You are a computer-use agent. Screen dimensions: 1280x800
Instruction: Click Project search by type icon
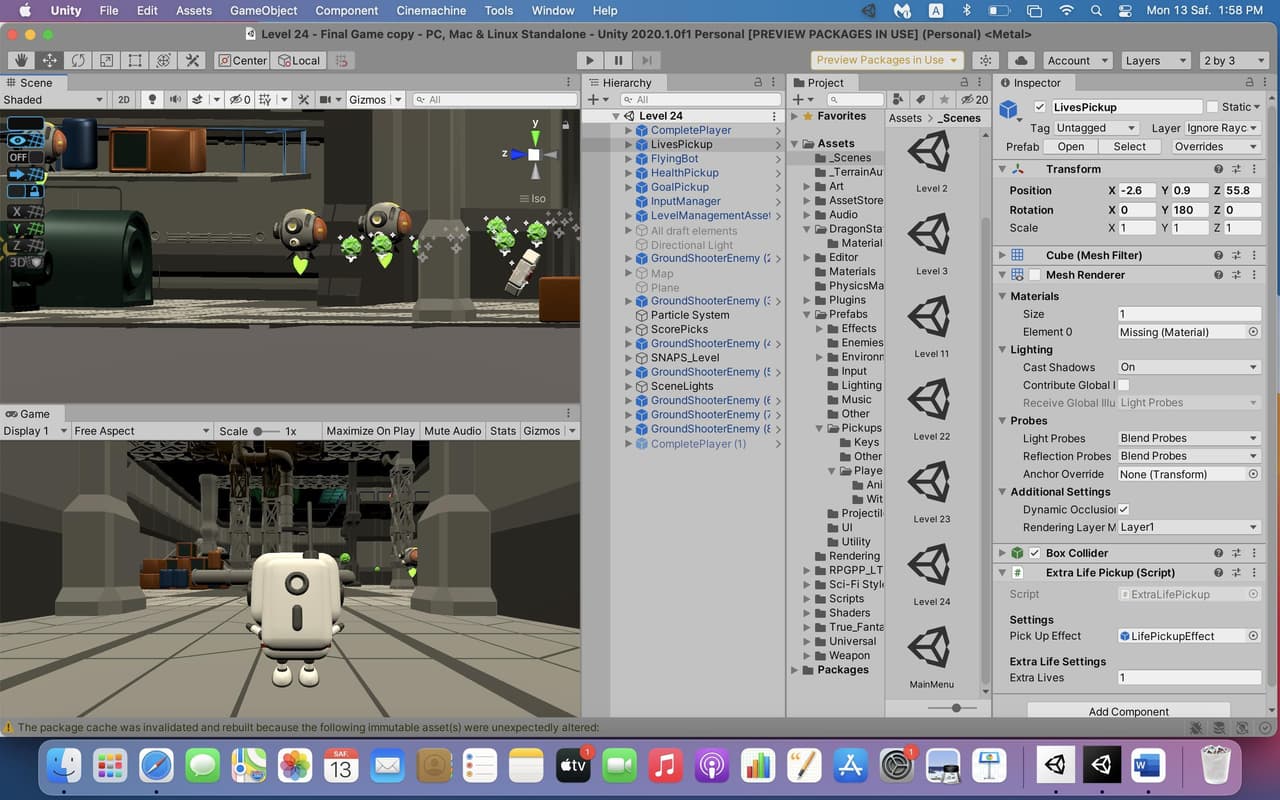(898, 99)
